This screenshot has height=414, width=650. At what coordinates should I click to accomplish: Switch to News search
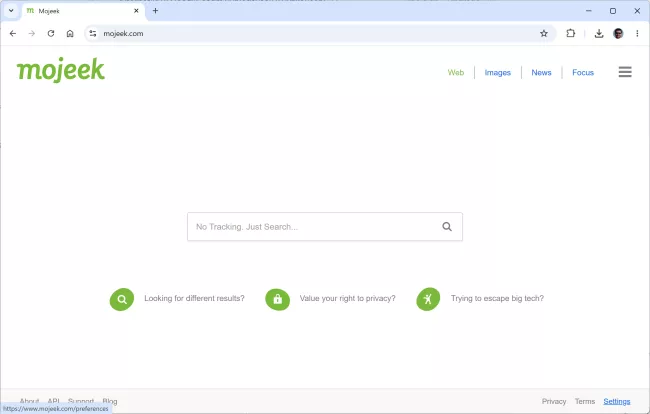point(541,73)
